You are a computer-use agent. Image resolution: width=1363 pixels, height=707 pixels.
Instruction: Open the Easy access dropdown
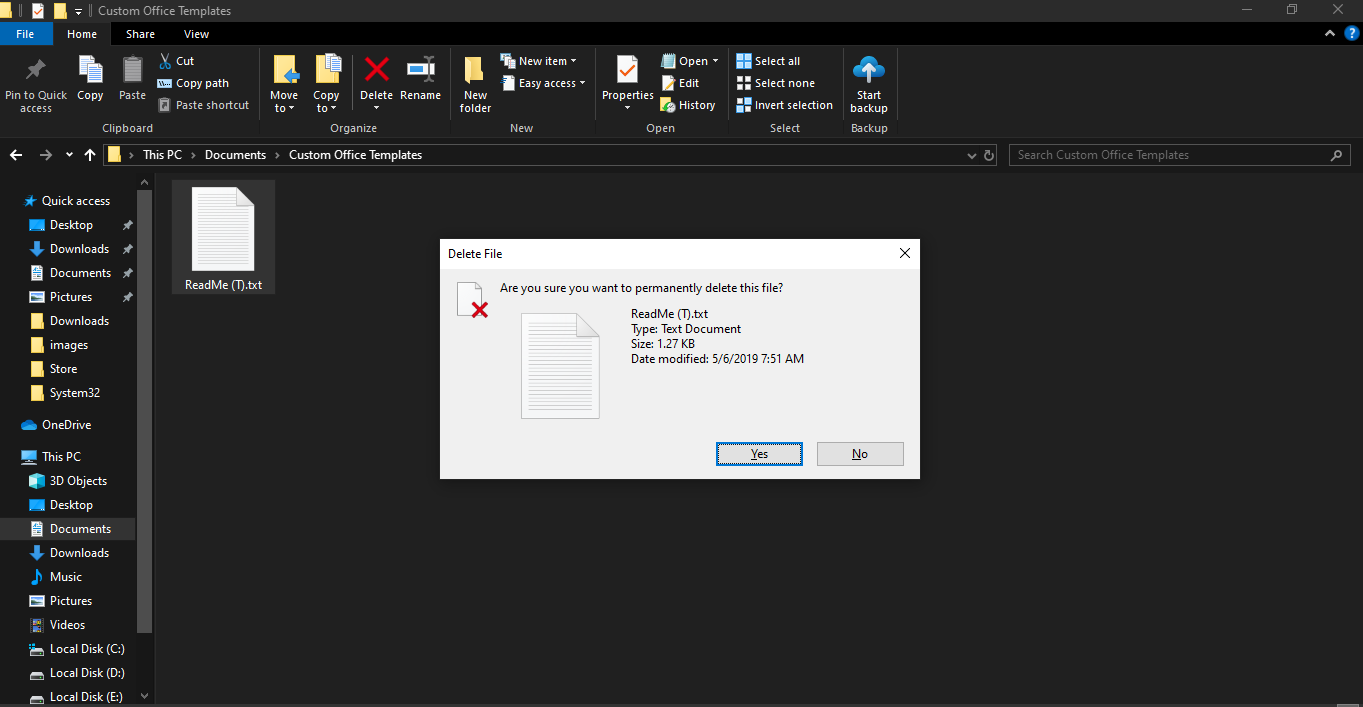pyautogui.click(x=543, y=83)
